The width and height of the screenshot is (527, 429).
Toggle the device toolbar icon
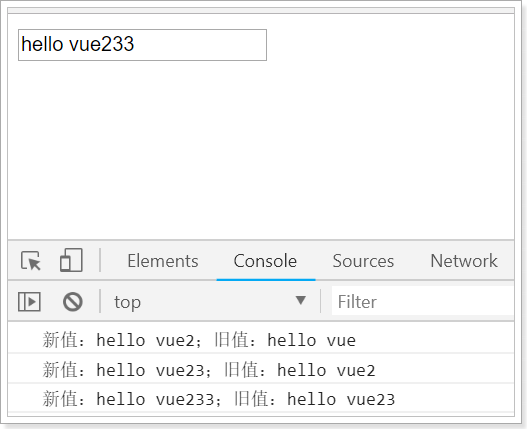pyautogui.click(x=71, y=260)
